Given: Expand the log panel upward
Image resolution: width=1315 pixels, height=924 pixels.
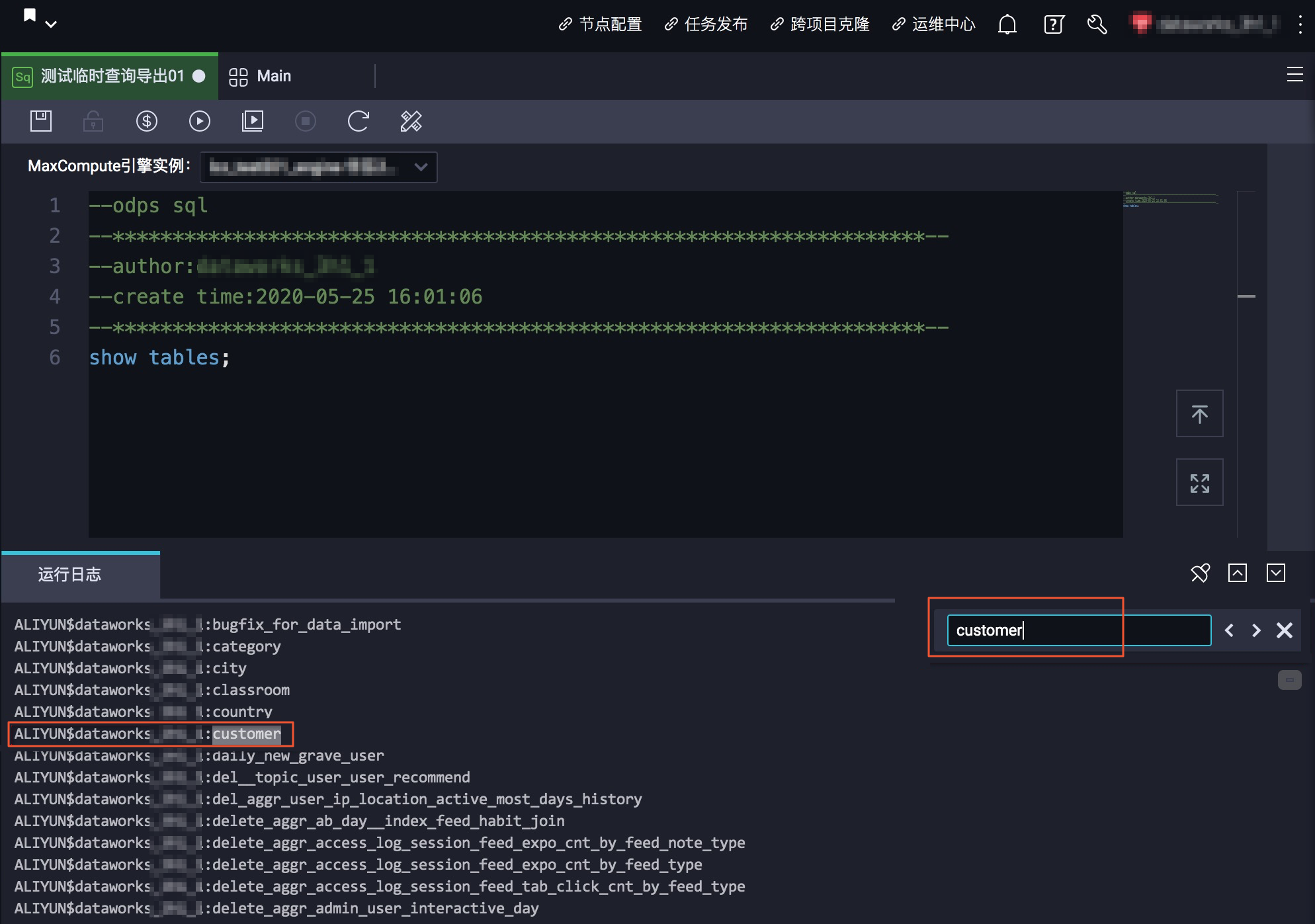Looking at the screenshot, I should (x=1237, y=573).
